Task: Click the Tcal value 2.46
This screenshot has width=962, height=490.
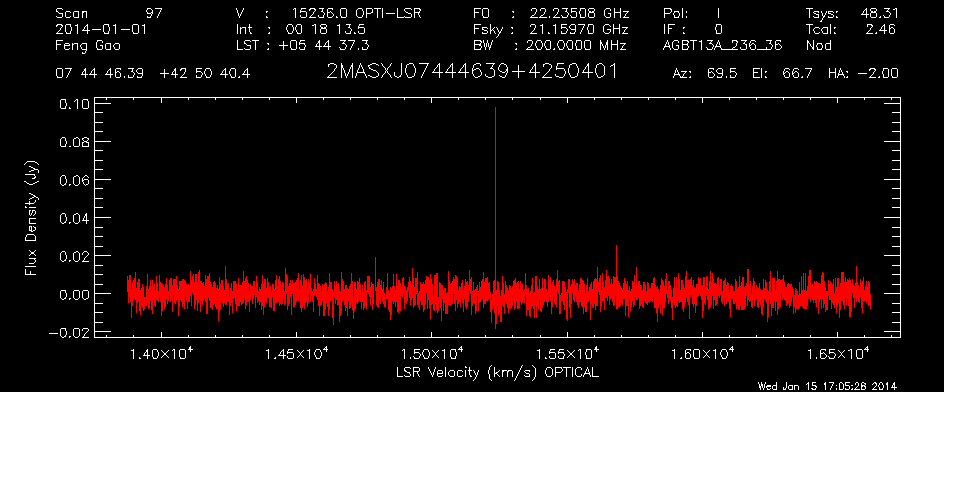Action: point(880,30)
